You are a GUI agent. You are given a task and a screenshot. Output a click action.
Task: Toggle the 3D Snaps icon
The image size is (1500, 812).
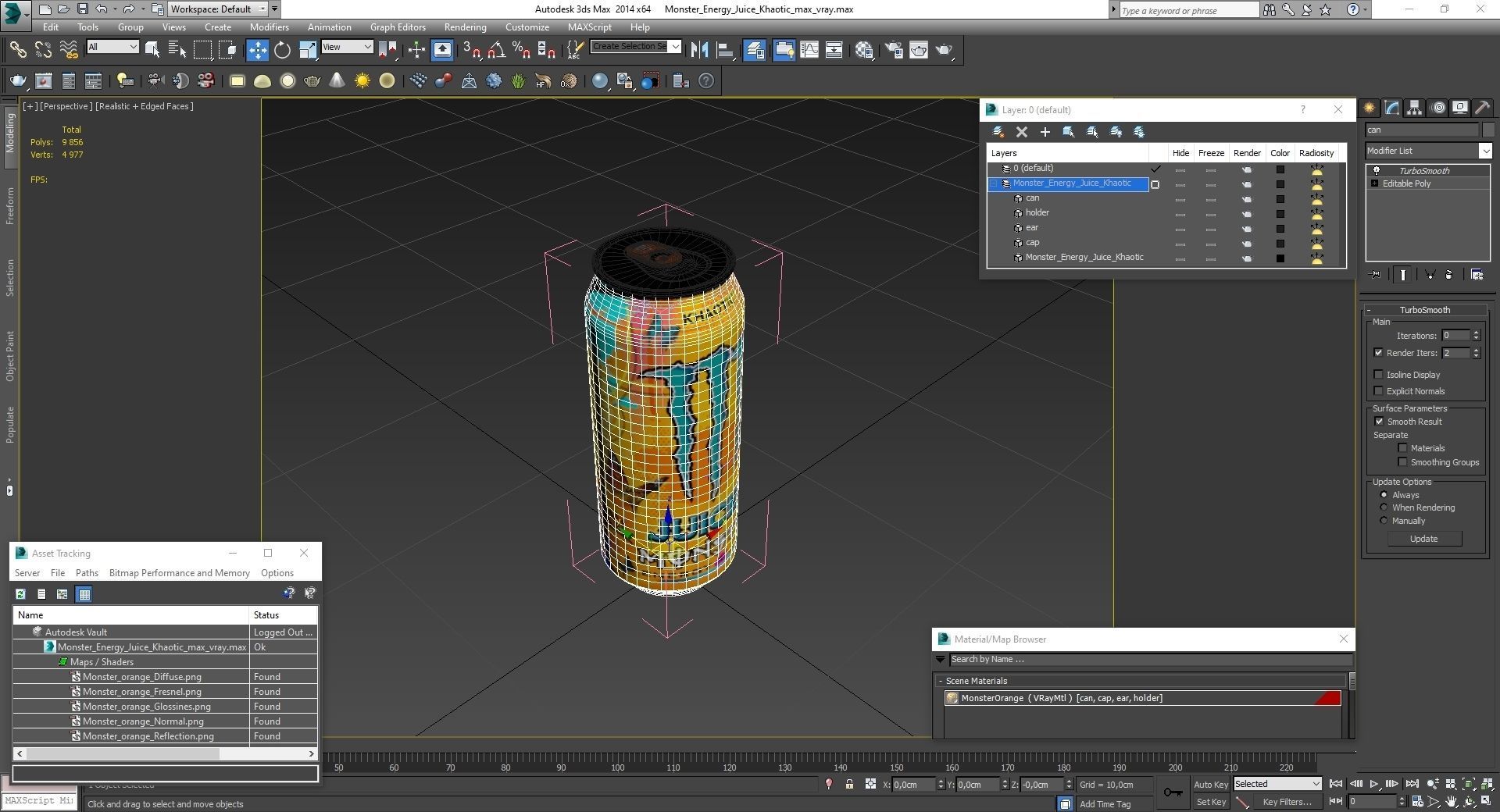coord(471,50)
